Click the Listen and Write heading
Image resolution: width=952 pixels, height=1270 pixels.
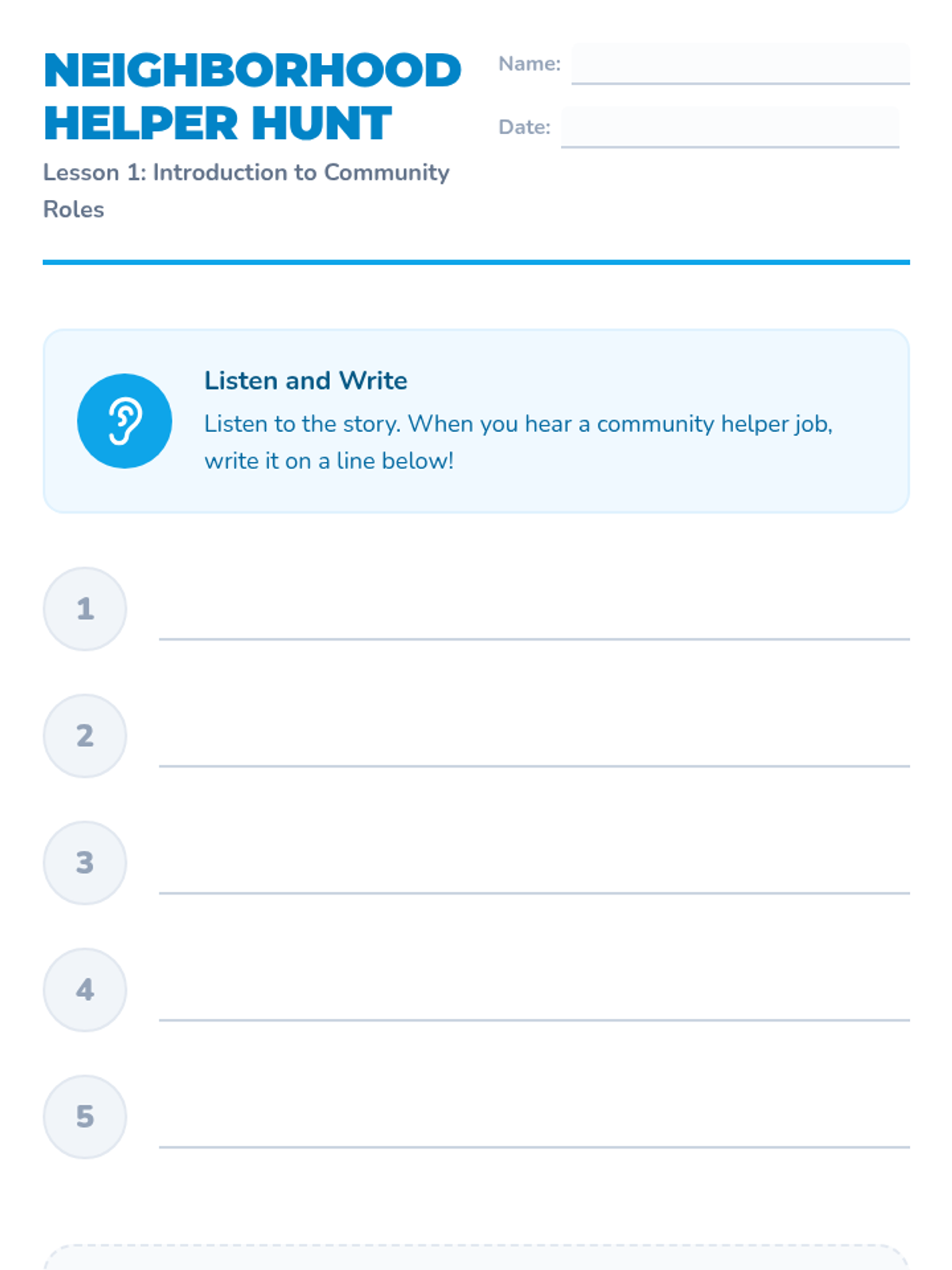point(305,380)
